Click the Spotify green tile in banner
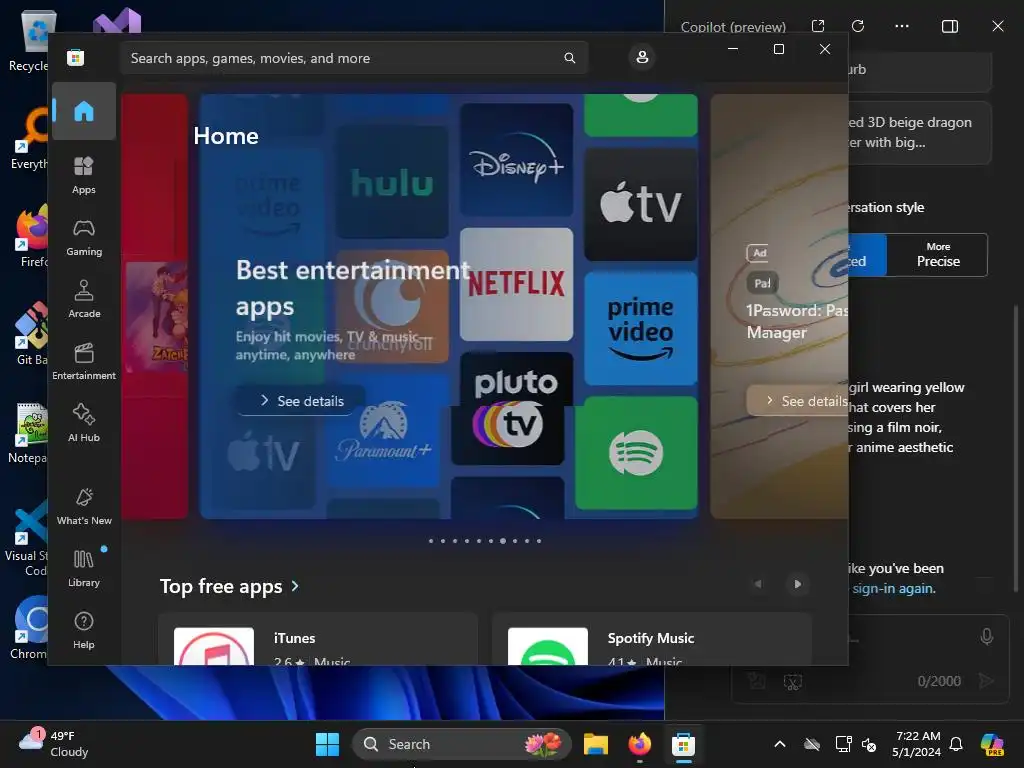The height and width of the screenshot is (768, 1024). click(637, 453)
